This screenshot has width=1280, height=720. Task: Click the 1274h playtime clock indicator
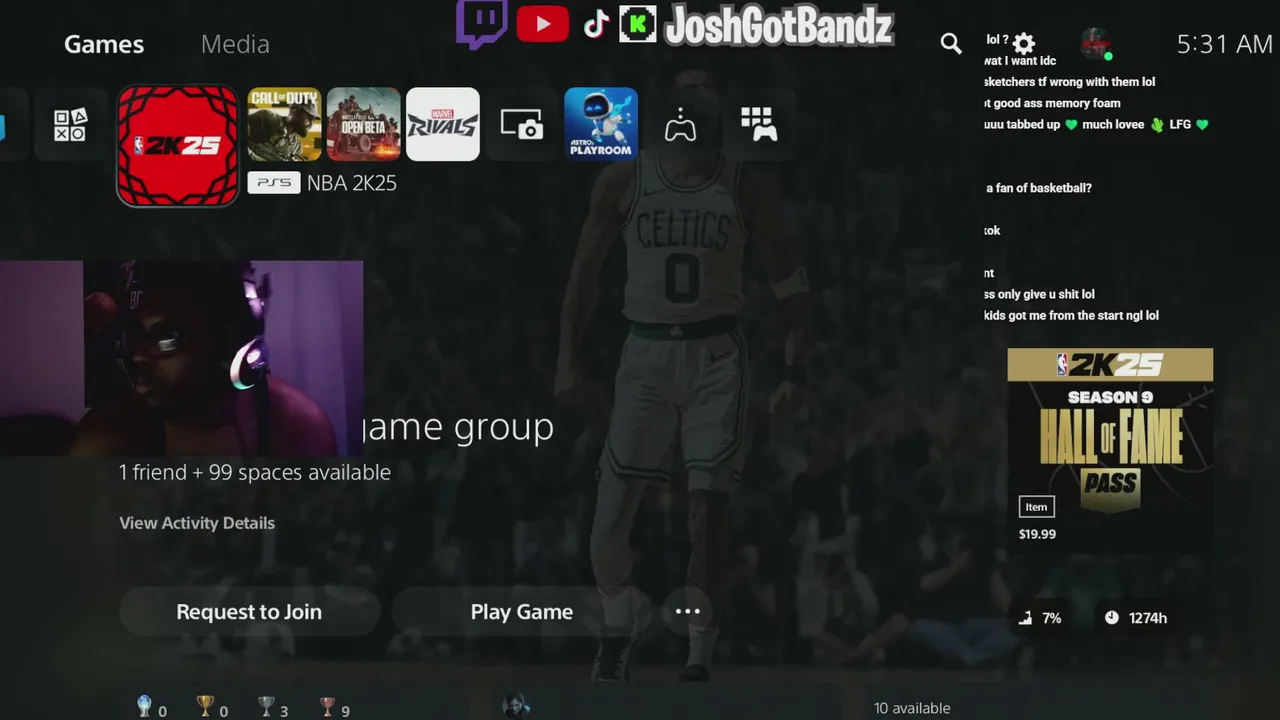click(x=1135, y=618)
